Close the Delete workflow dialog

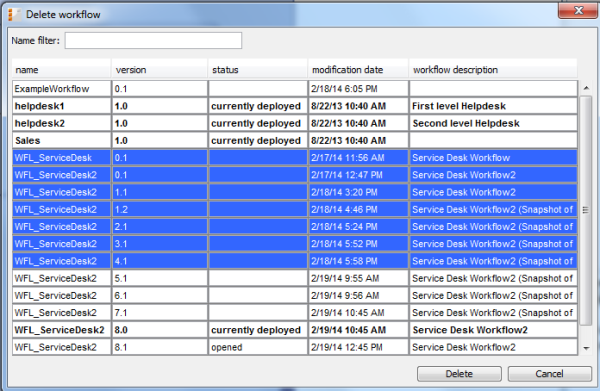[x=578, y=11]
